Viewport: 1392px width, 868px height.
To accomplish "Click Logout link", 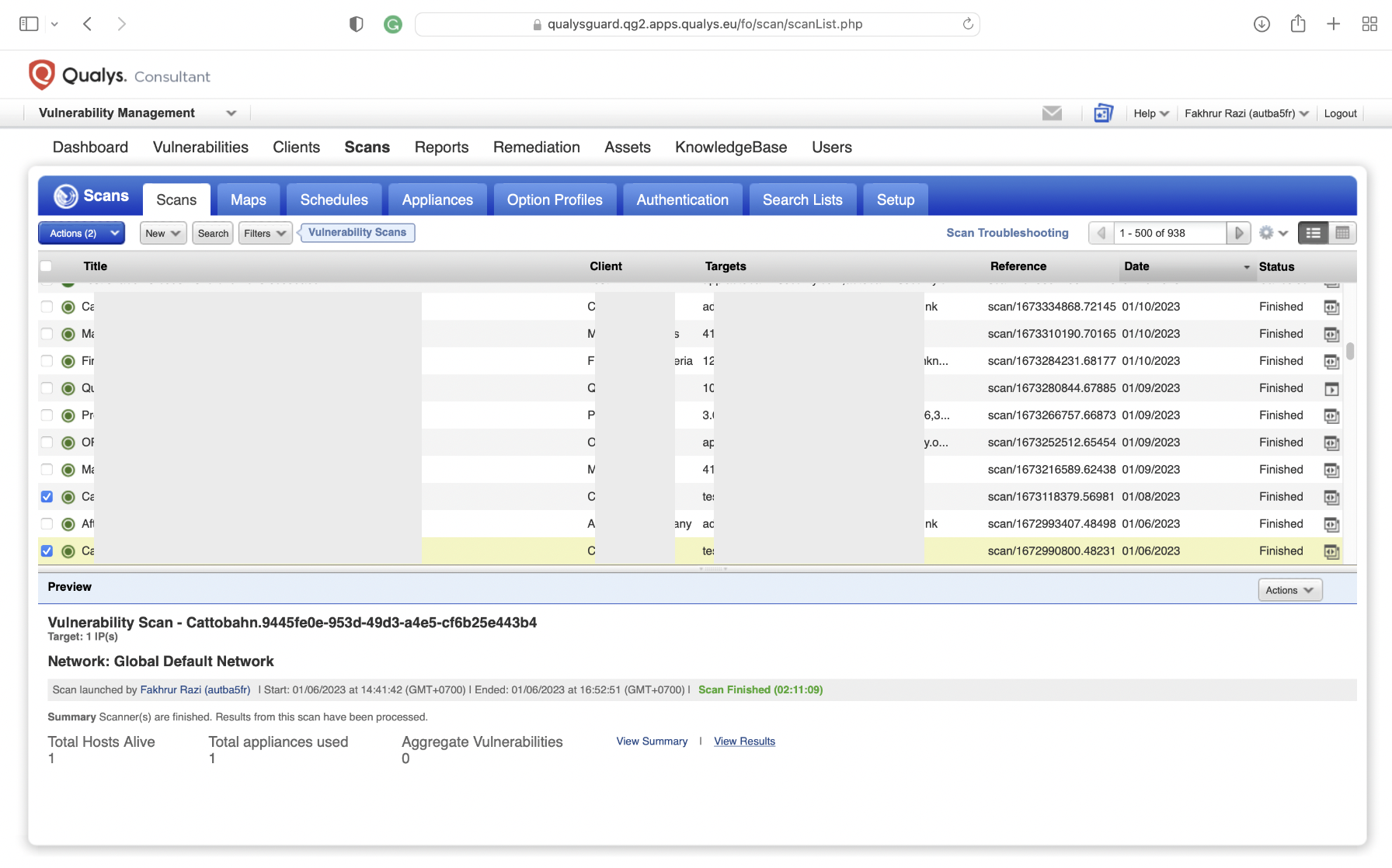I will [1340, 113].
